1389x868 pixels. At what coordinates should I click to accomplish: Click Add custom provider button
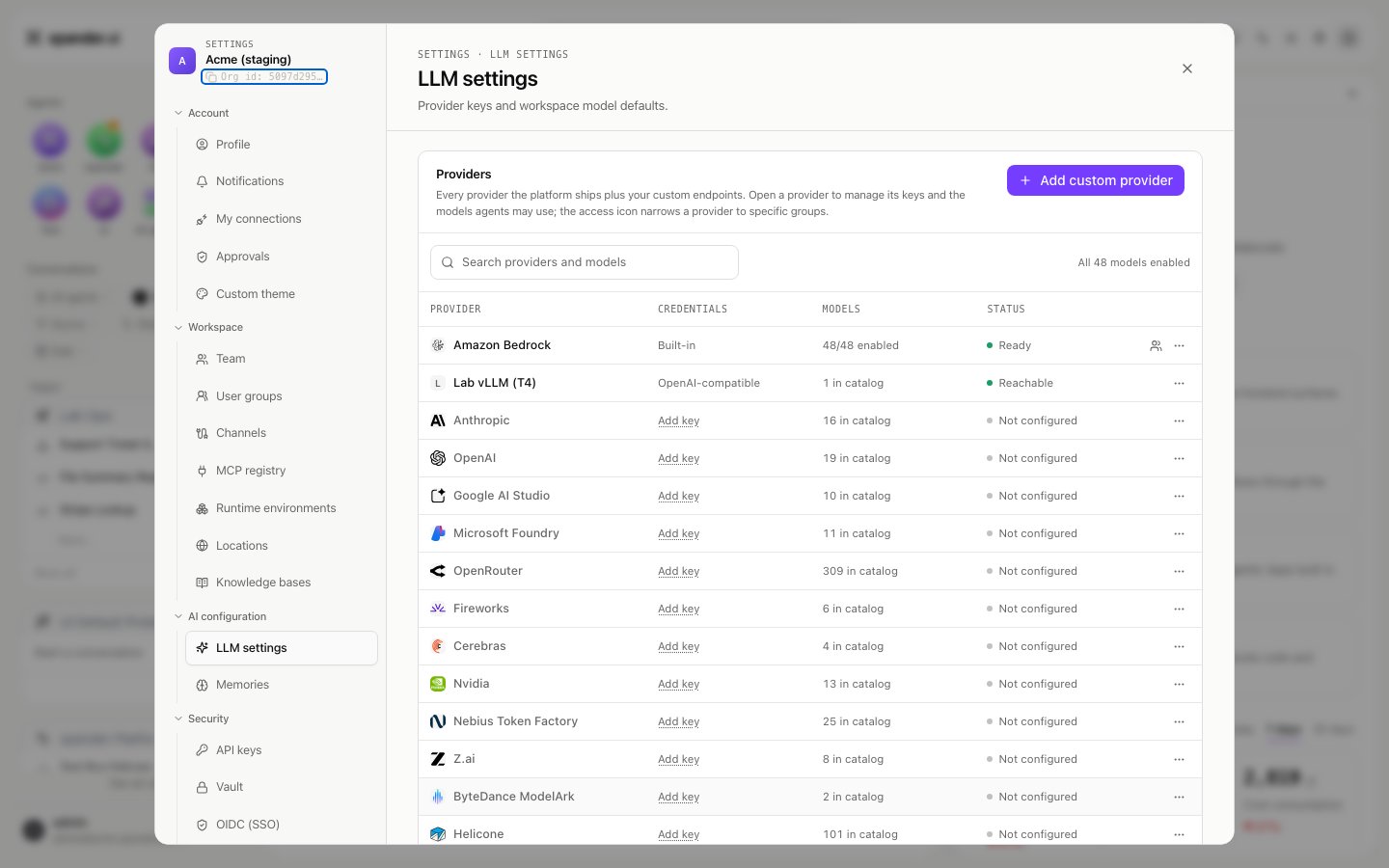click(x=1096, y=180)
